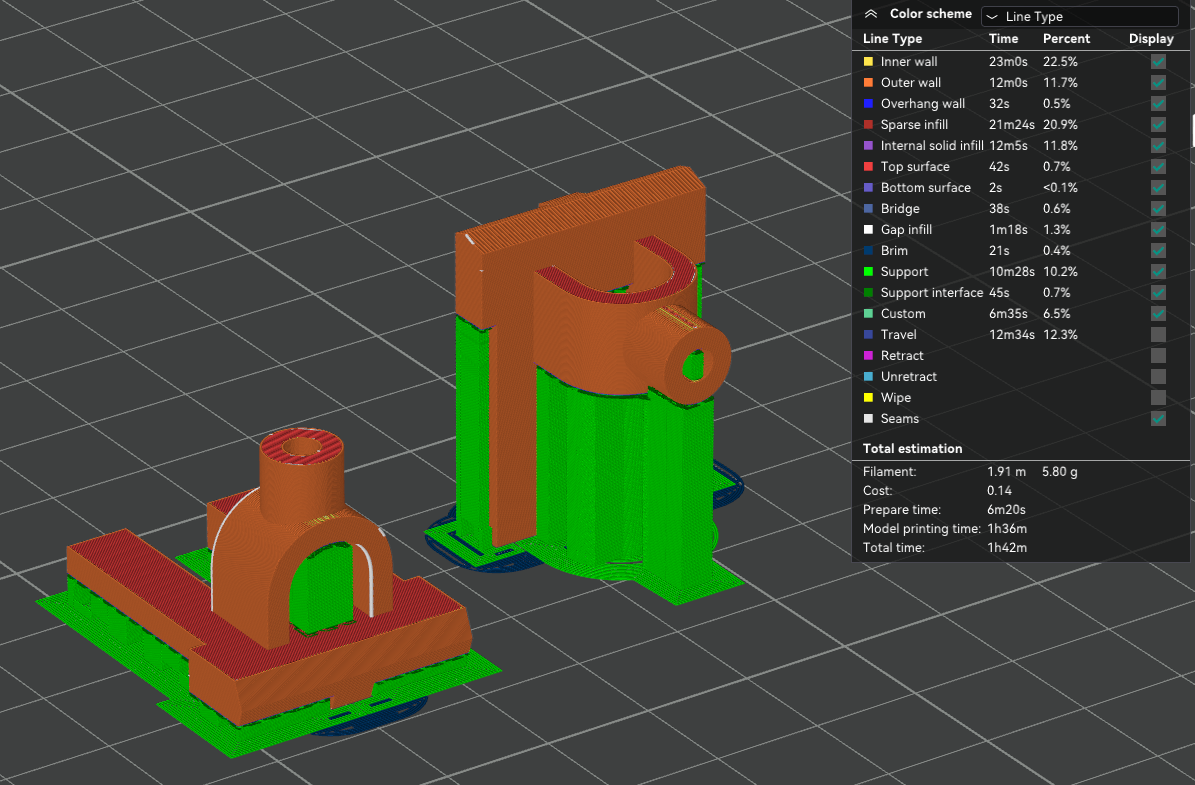The width and height of the screenshot is (1195, 785).
Task: Show Travel moves via checkbox
Action: click(x=1158, y=335)
